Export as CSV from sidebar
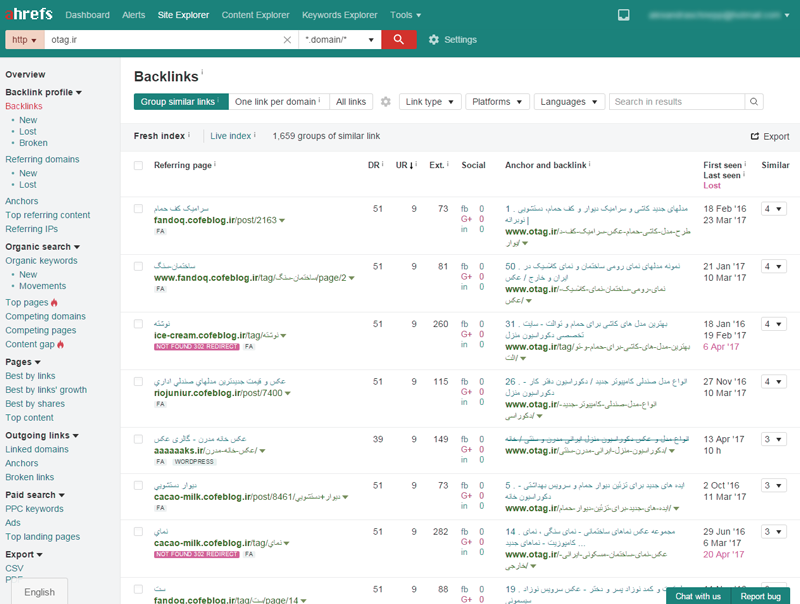Viewport: 800px width, 604px height. (x=14, y=568)
